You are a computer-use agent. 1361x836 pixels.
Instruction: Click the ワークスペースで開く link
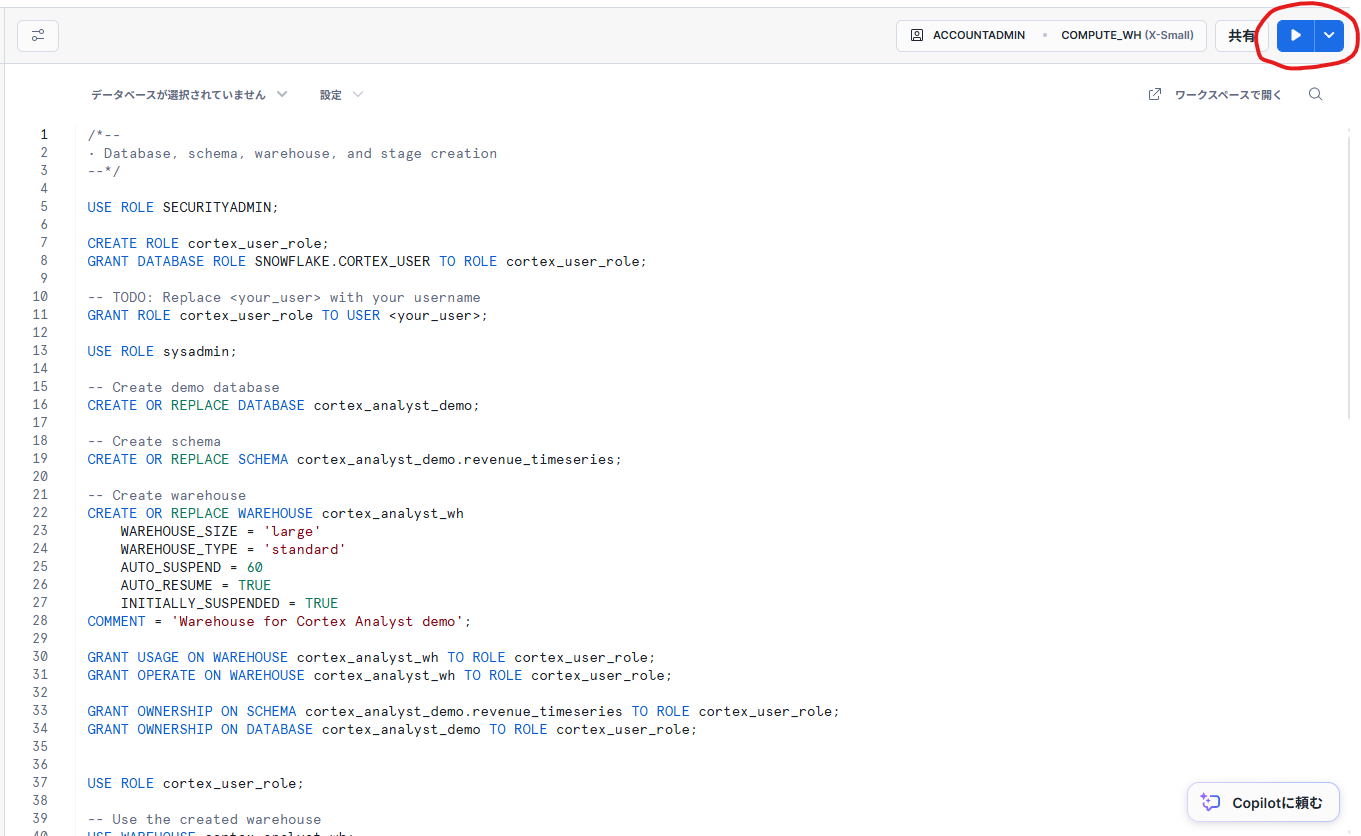click(1228, 95)
